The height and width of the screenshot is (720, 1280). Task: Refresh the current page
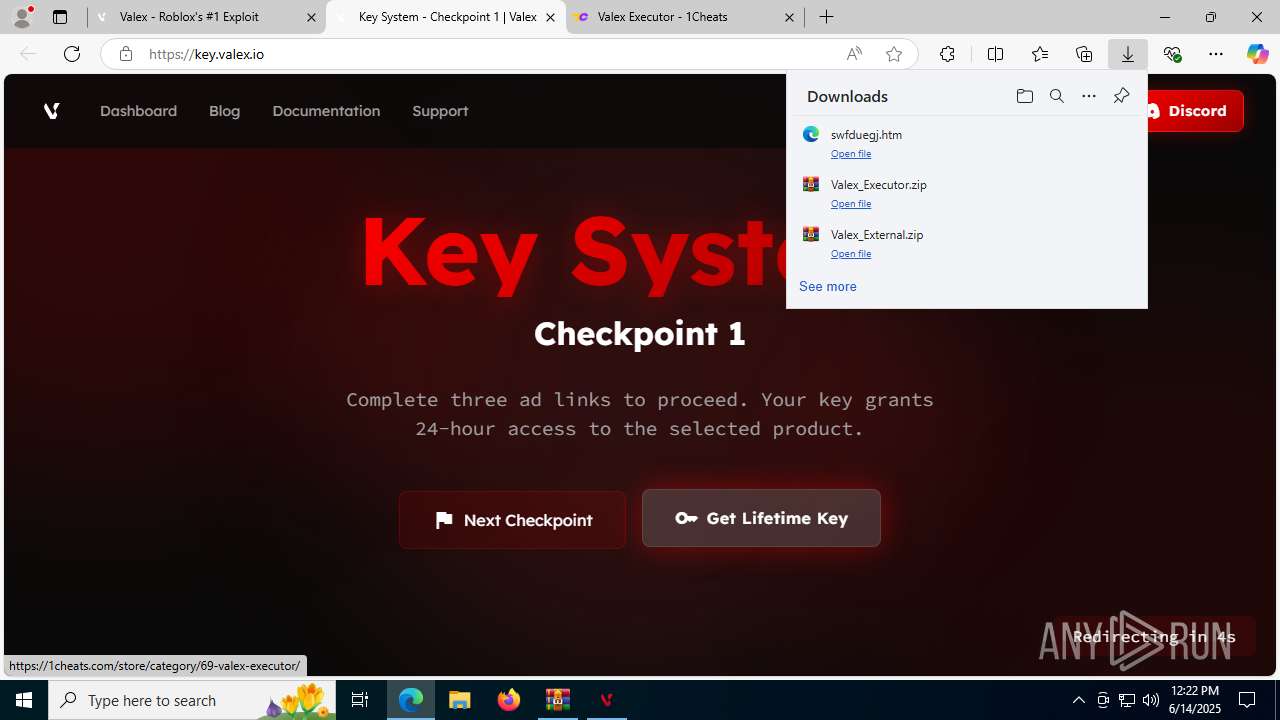(x=72, y=54)
